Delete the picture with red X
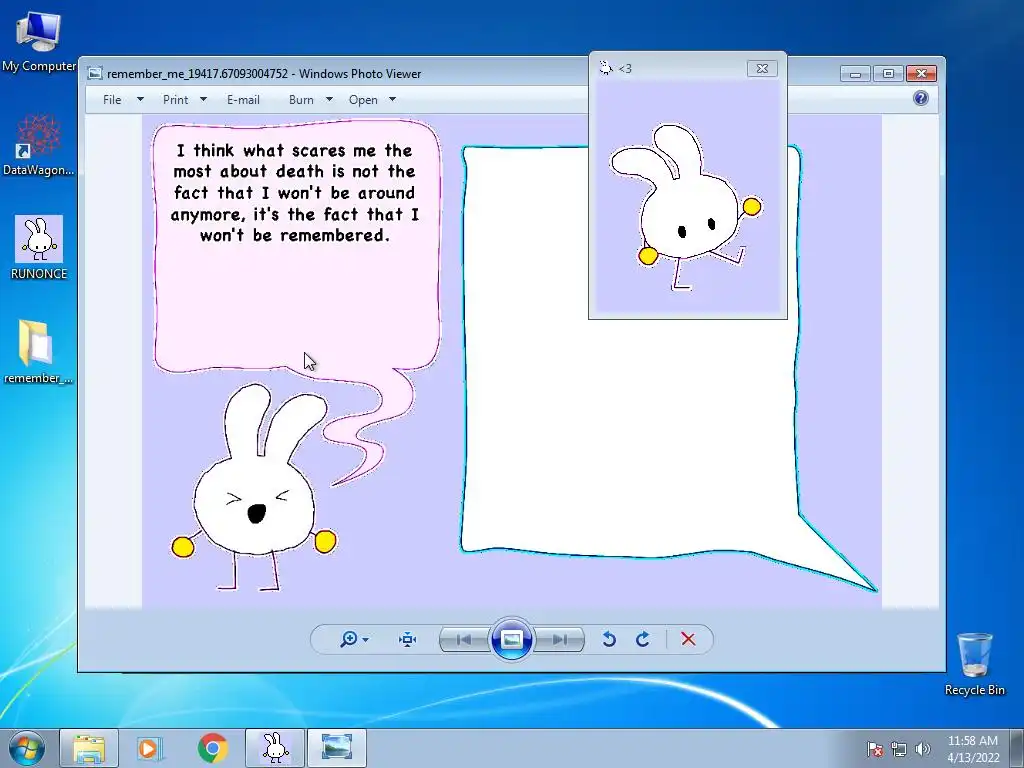 pyautogui.click(x=688, y=639)
